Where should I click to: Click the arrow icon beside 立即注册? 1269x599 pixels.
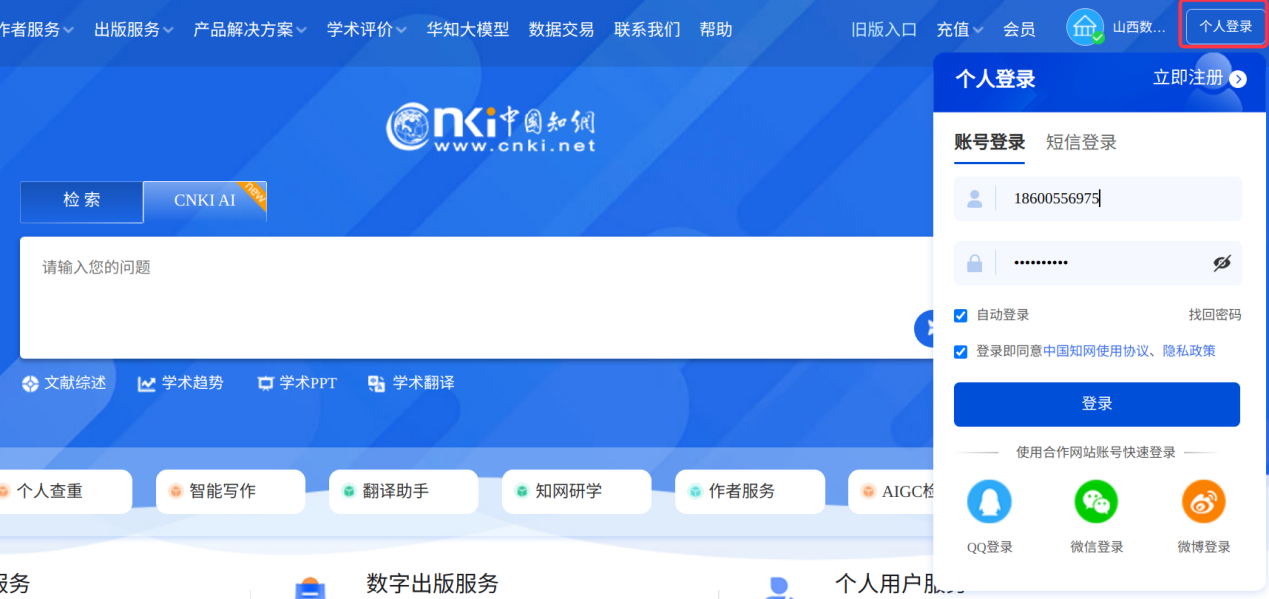pyautogui.click(x=1238, y=79)
